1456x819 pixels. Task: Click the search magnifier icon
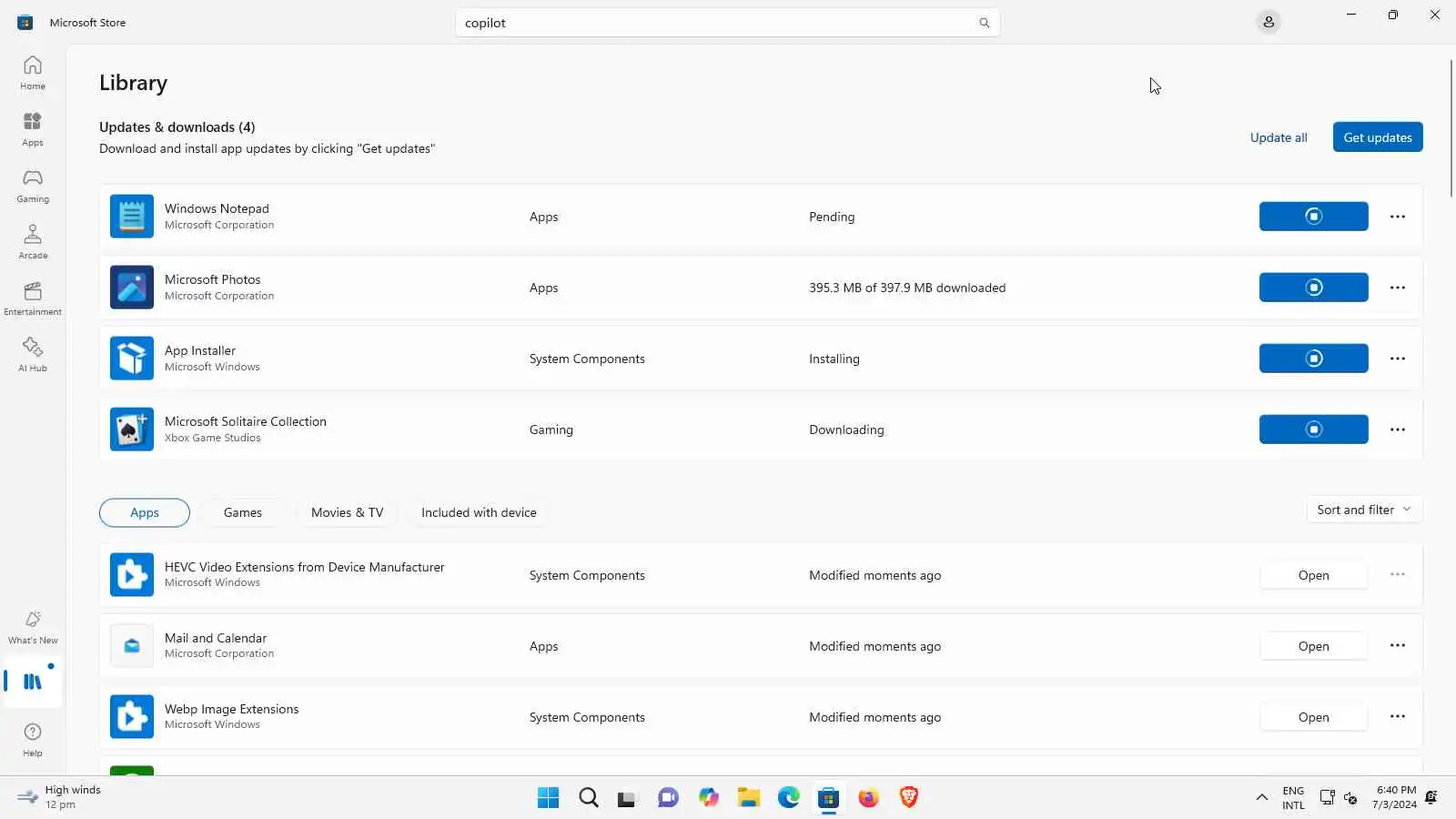click(x=984, y=23)
